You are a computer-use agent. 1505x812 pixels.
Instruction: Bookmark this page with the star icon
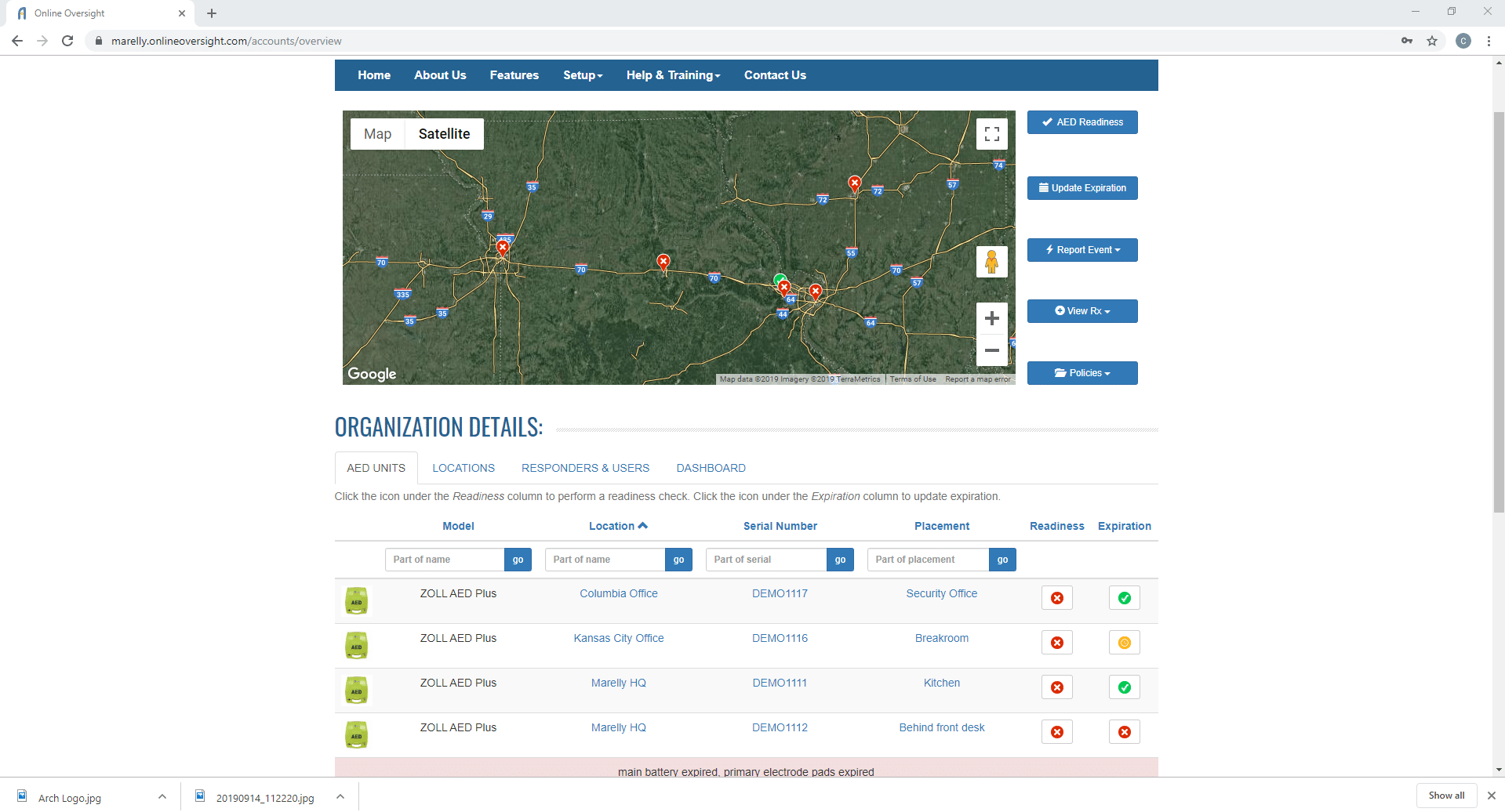coord(1432,41)
